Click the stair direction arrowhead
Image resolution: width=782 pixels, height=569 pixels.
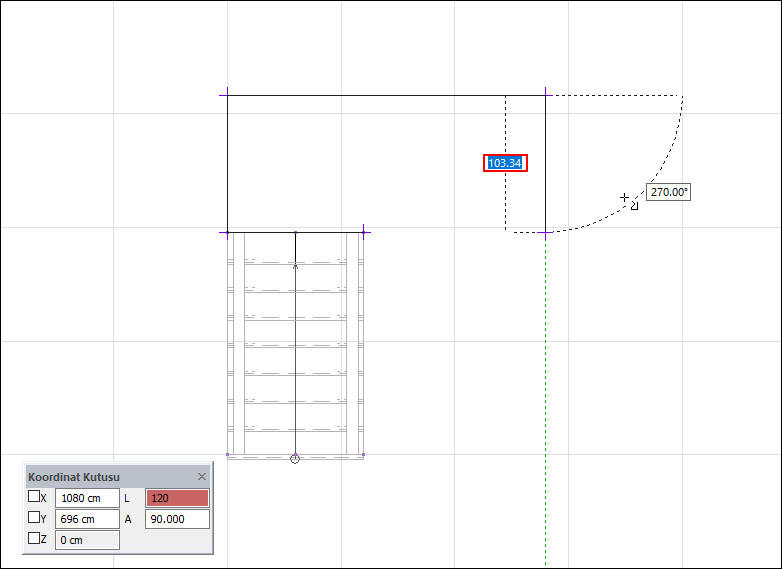point(295,266)
